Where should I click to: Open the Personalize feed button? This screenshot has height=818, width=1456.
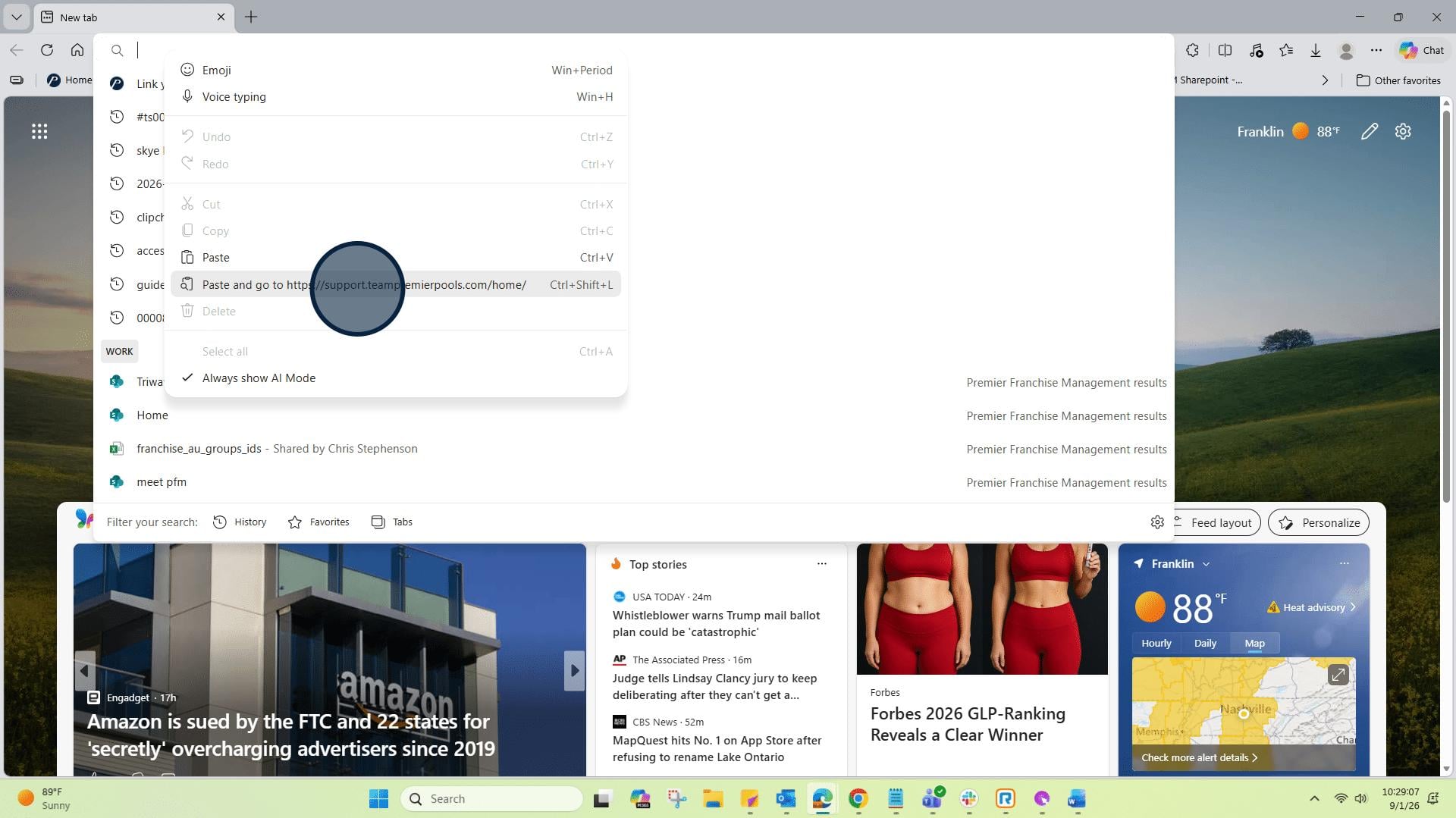coord(1319,523)
